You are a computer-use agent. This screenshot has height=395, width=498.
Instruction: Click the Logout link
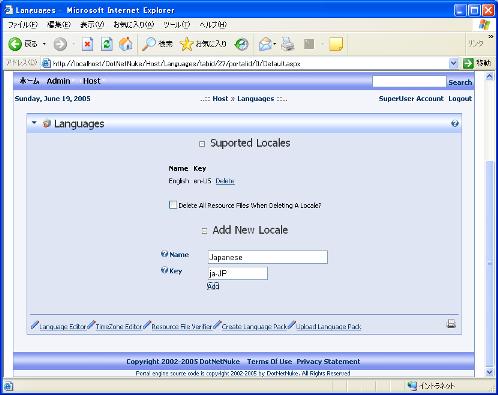(460, 99)
